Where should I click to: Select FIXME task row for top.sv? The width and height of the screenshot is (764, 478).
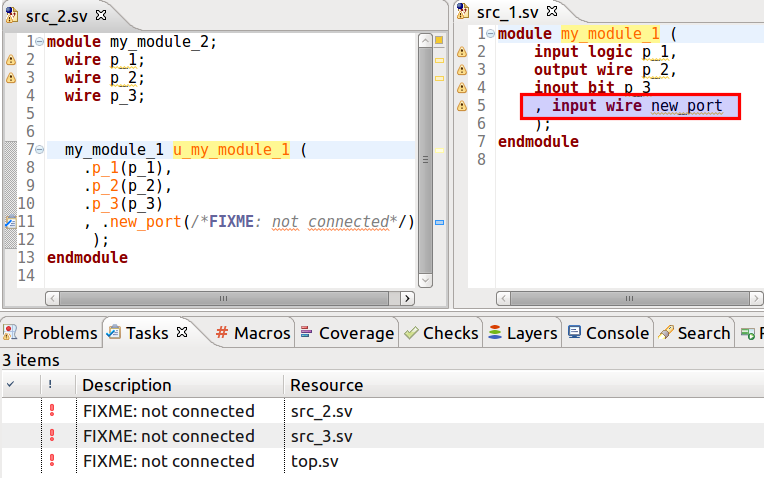pos(382,460)
